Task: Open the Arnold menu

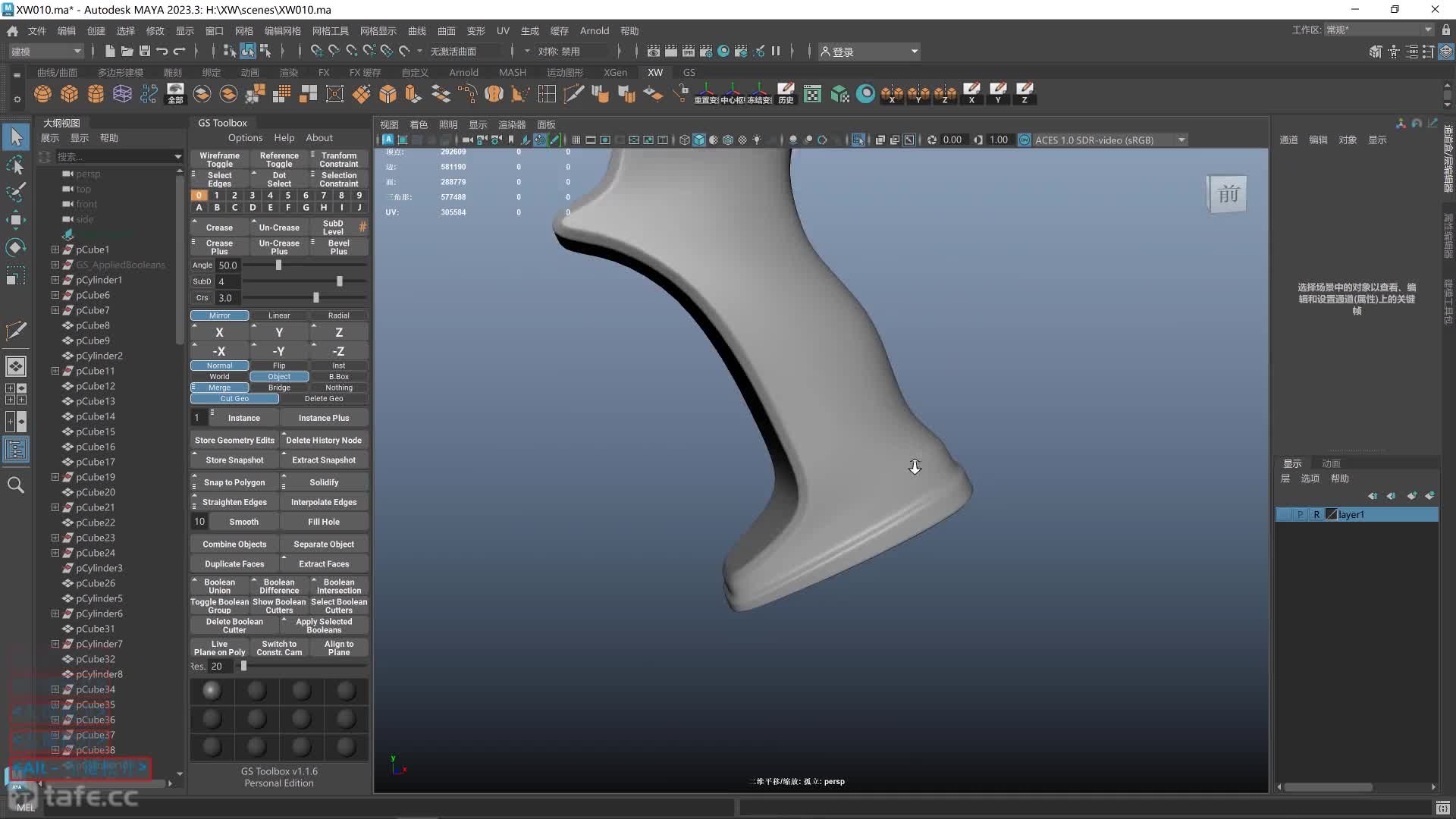Action: click(x=594, y=31)
